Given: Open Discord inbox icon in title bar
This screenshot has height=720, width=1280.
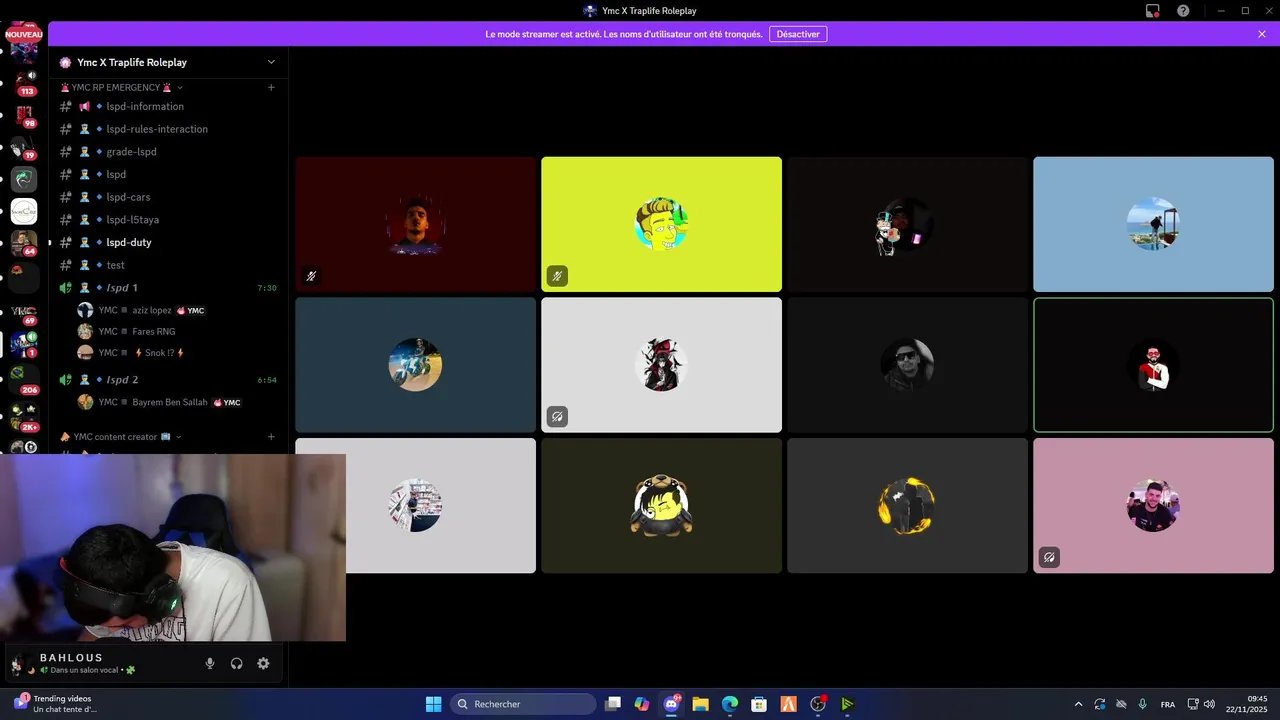Looking at the screenshot, I should point(1153,10).
